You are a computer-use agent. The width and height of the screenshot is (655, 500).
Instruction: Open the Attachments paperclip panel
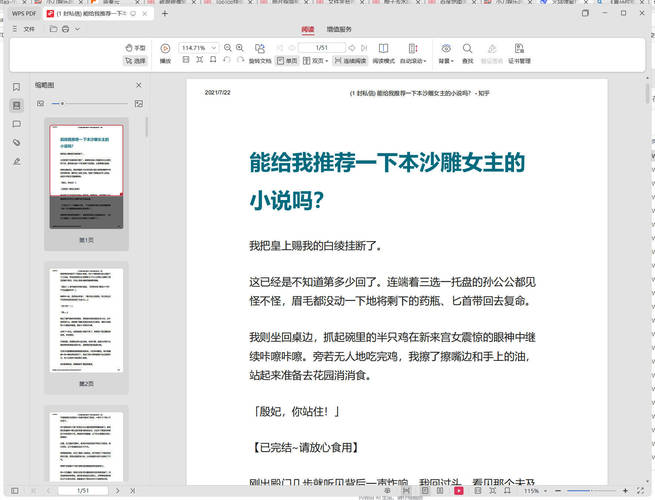point(16,143)
